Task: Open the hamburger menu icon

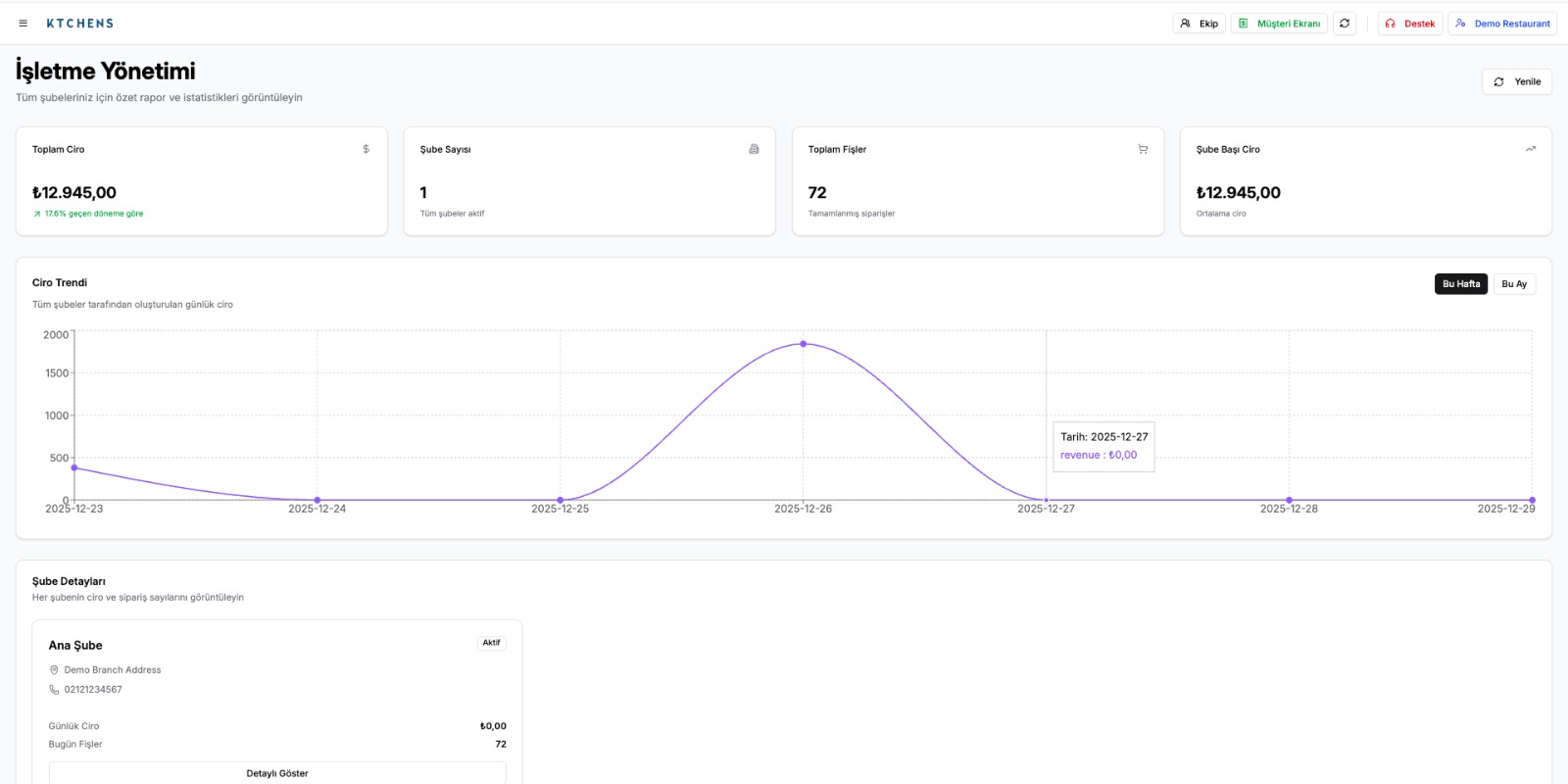Action: pos(24,24)
